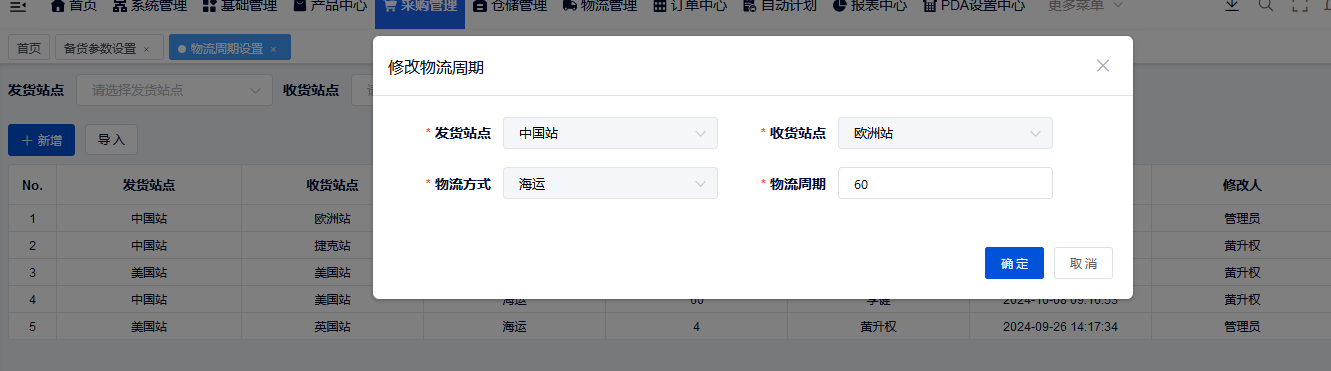
Task: Toggle the fullscreen icon in top bar
Action: point(1300,5)
